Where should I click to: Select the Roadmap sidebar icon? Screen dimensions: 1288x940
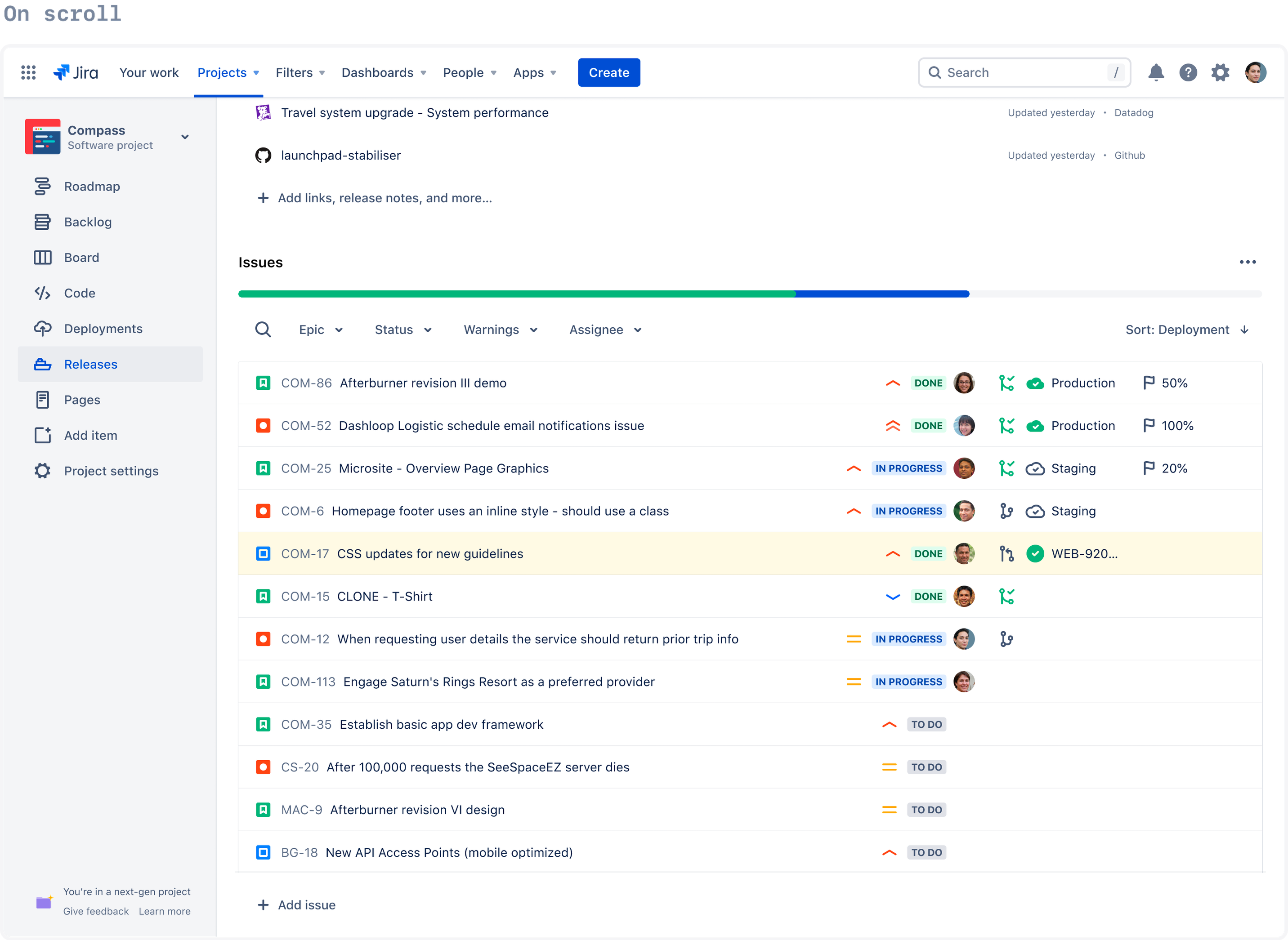point(43,186)
